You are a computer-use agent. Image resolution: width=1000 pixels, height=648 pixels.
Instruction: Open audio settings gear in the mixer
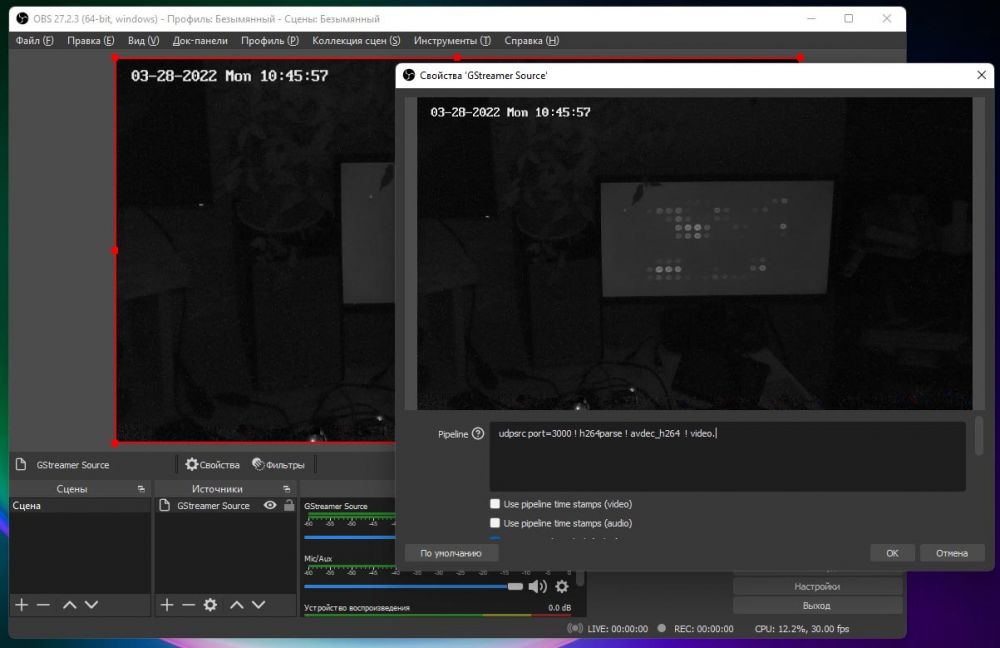click(x=562, y=587)
